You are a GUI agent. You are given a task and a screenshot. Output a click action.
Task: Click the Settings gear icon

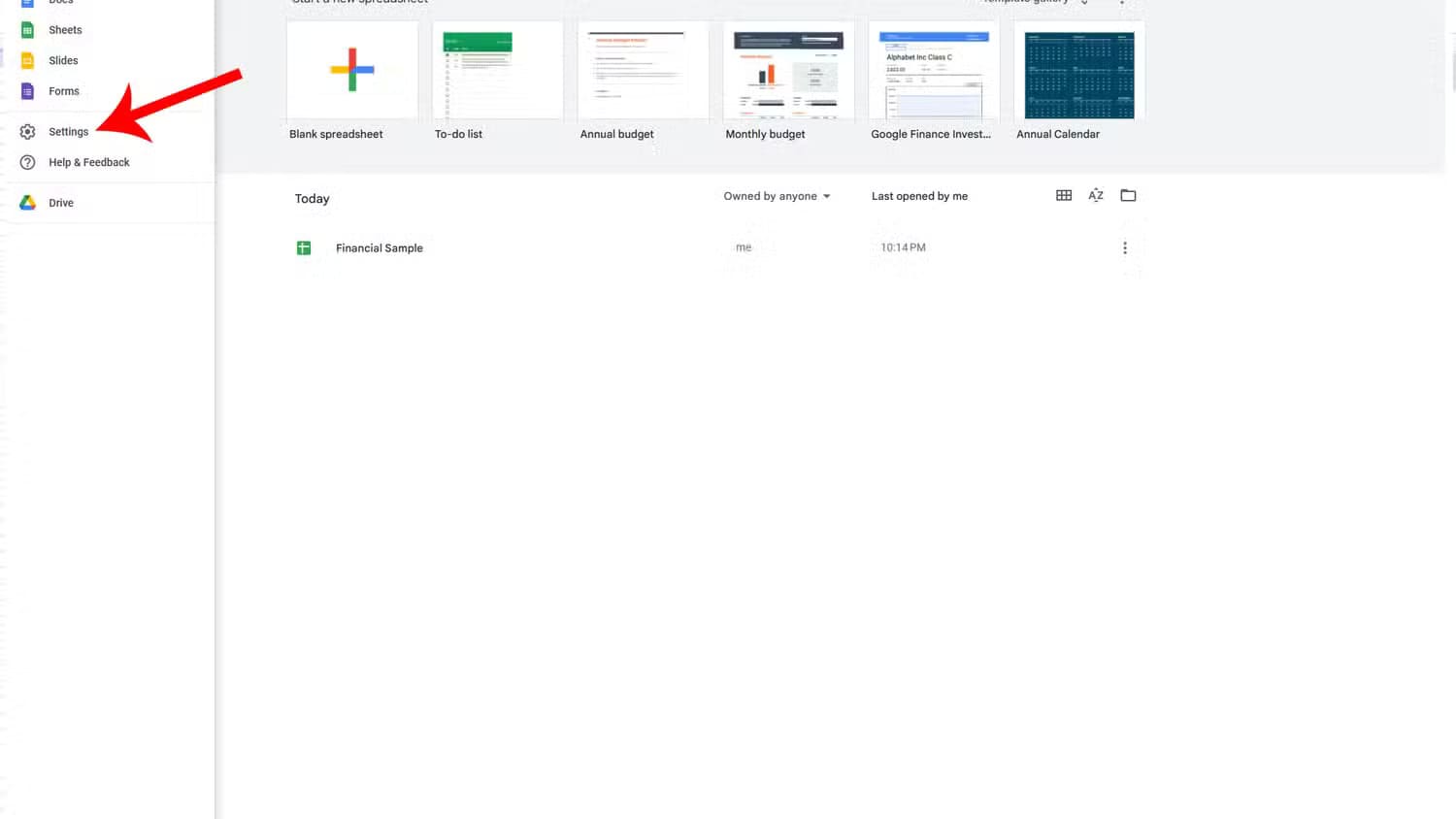click(27, 132)
